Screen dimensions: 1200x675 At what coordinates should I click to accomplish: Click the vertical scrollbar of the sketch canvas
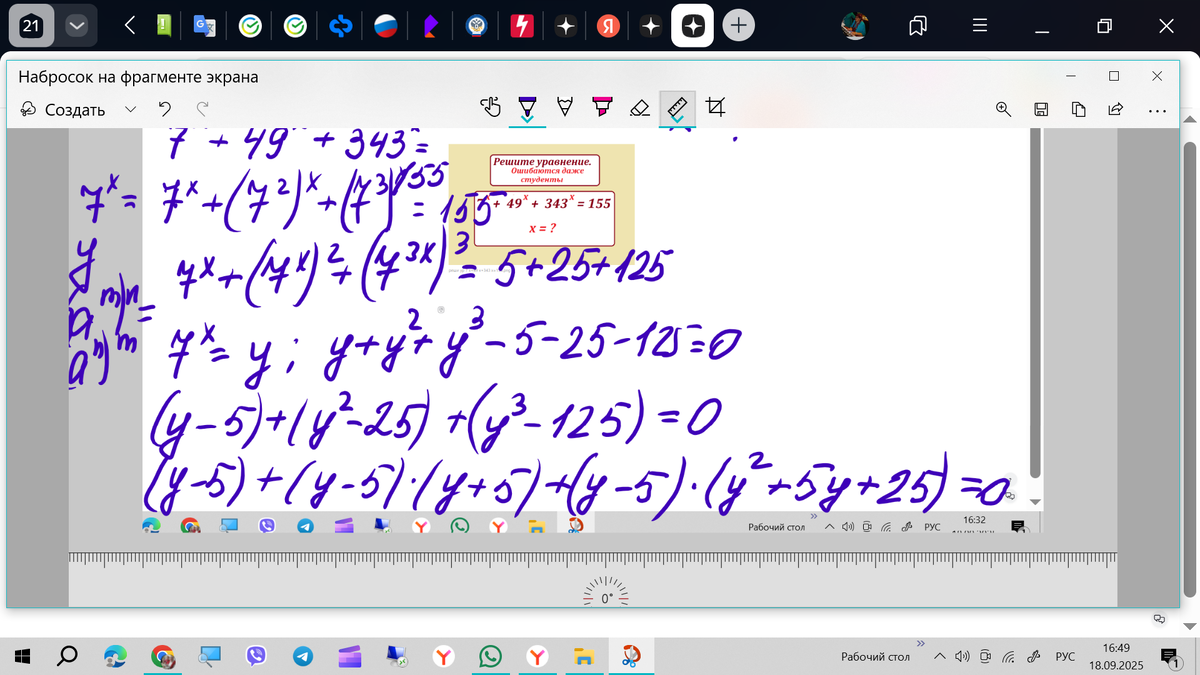click(1036, 303)
